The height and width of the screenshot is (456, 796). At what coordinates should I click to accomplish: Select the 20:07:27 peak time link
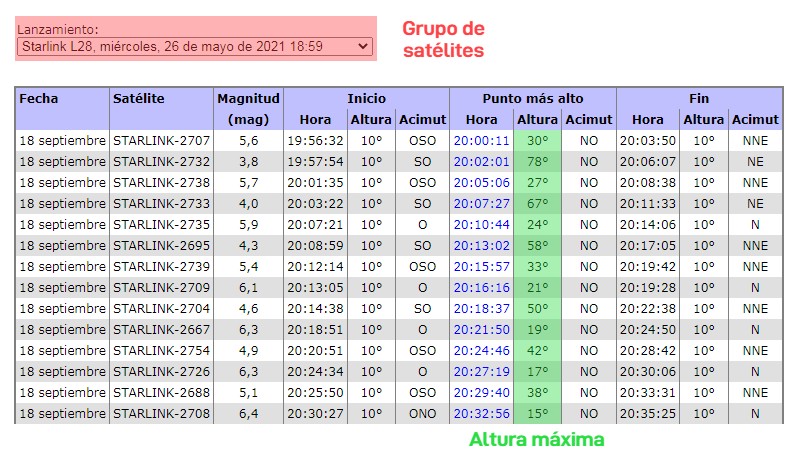[x=481, y=204]
